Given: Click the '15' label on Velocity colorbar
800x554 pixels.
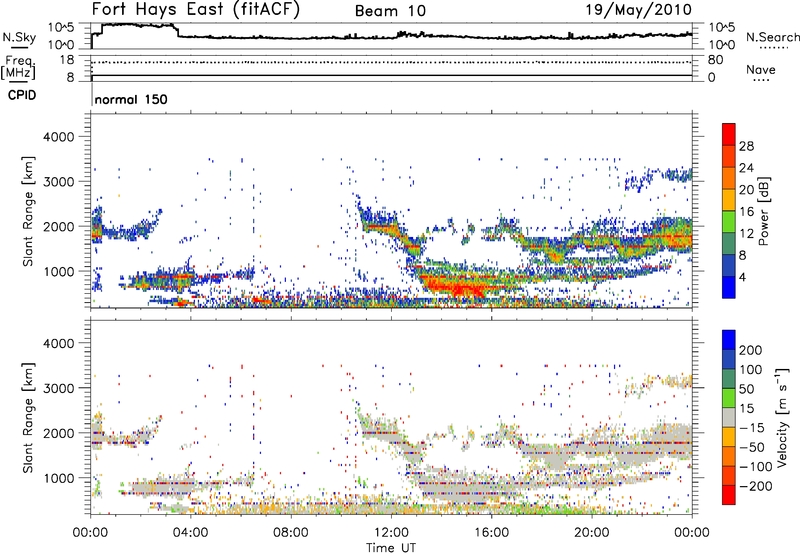Looking at the screenshot, I should pyautogui.click(x=746, y=409).
